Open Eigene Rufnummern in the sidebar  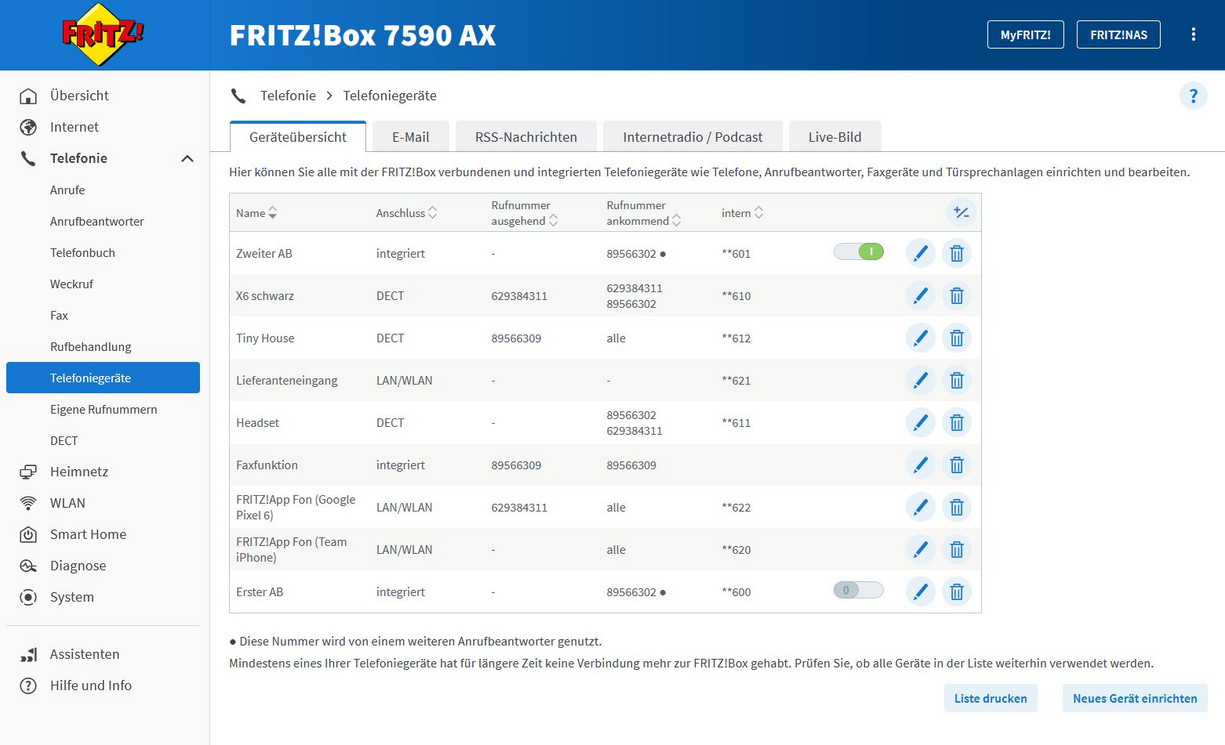click(104, 409)
